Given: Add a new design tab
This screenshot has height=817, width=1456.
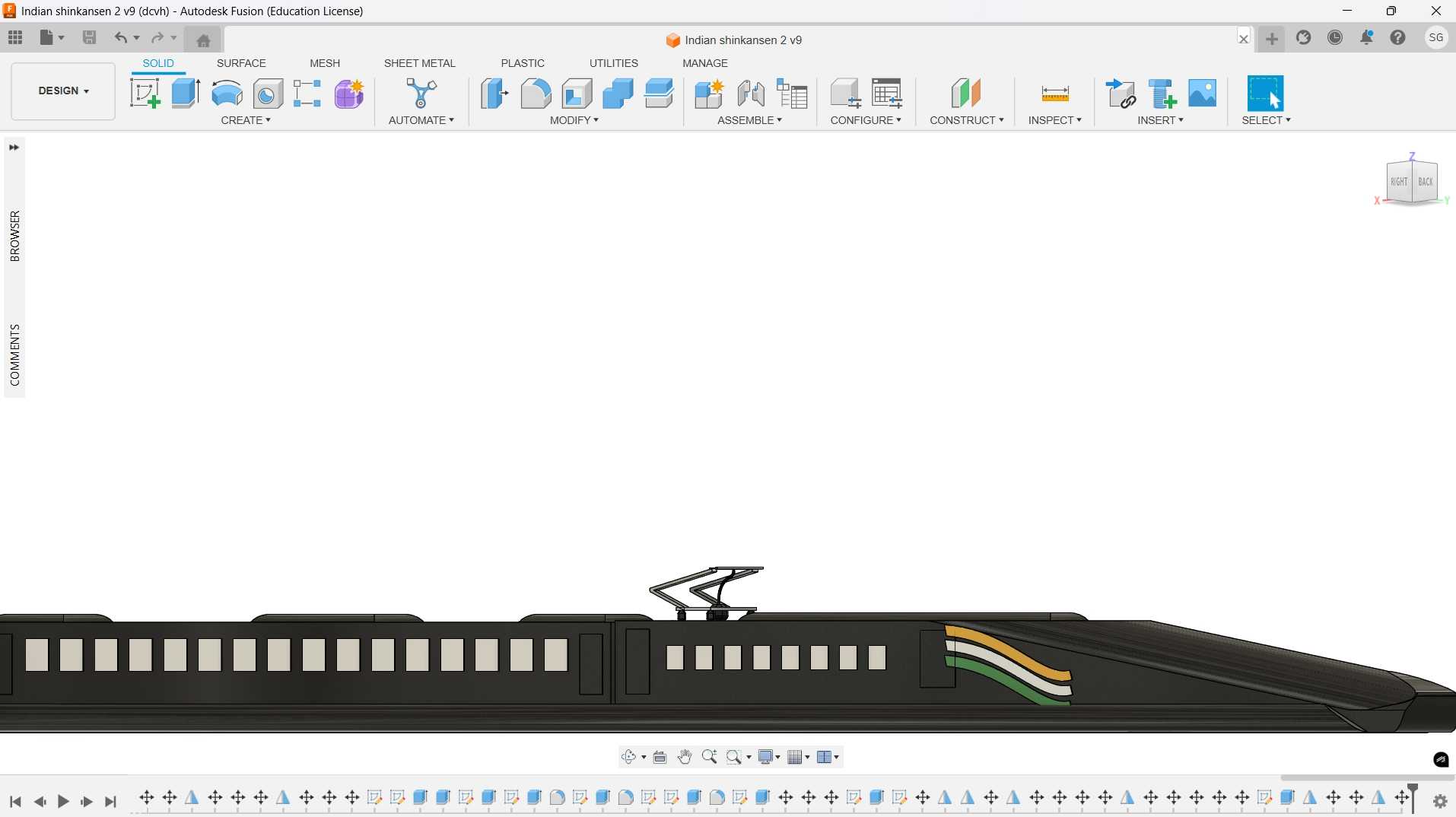Looking at the screenshot, I should (x=1272, y=38).
